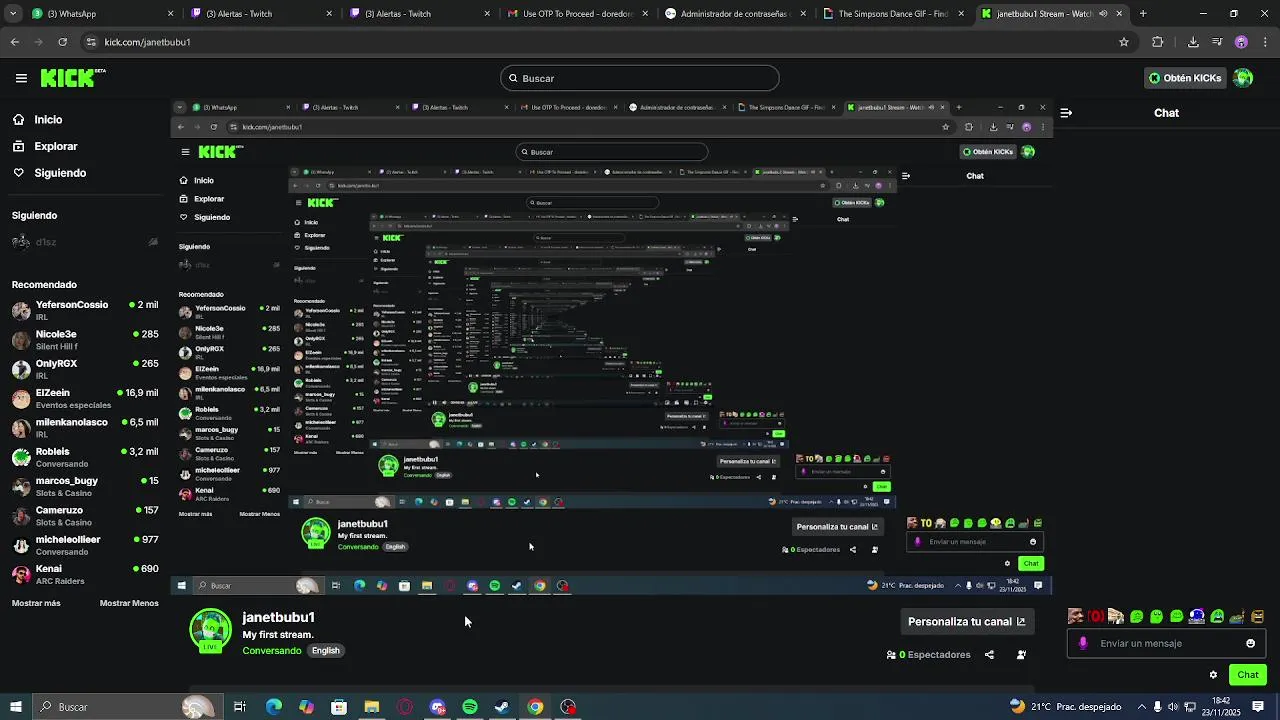1280x720 pixels.
Task: Click ElZeein avatar in recommended list
Action: (21, 399)
